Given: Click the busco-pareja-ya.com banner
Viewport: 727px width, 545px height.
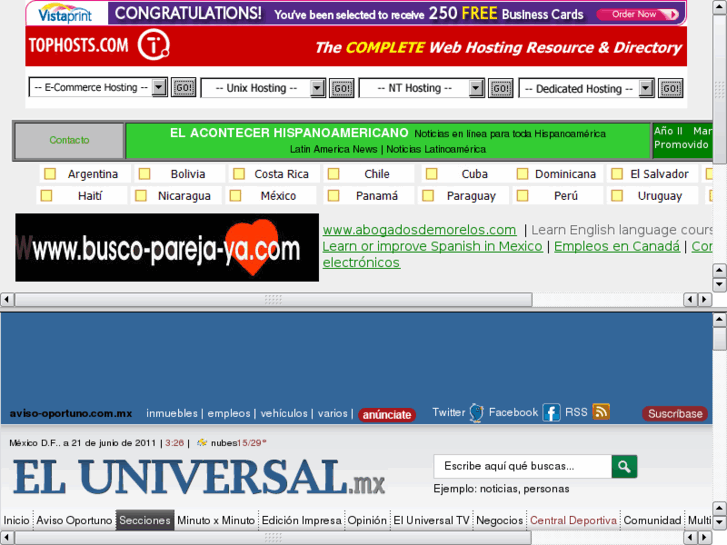Looking at the screenshot, I should [167, 248].
